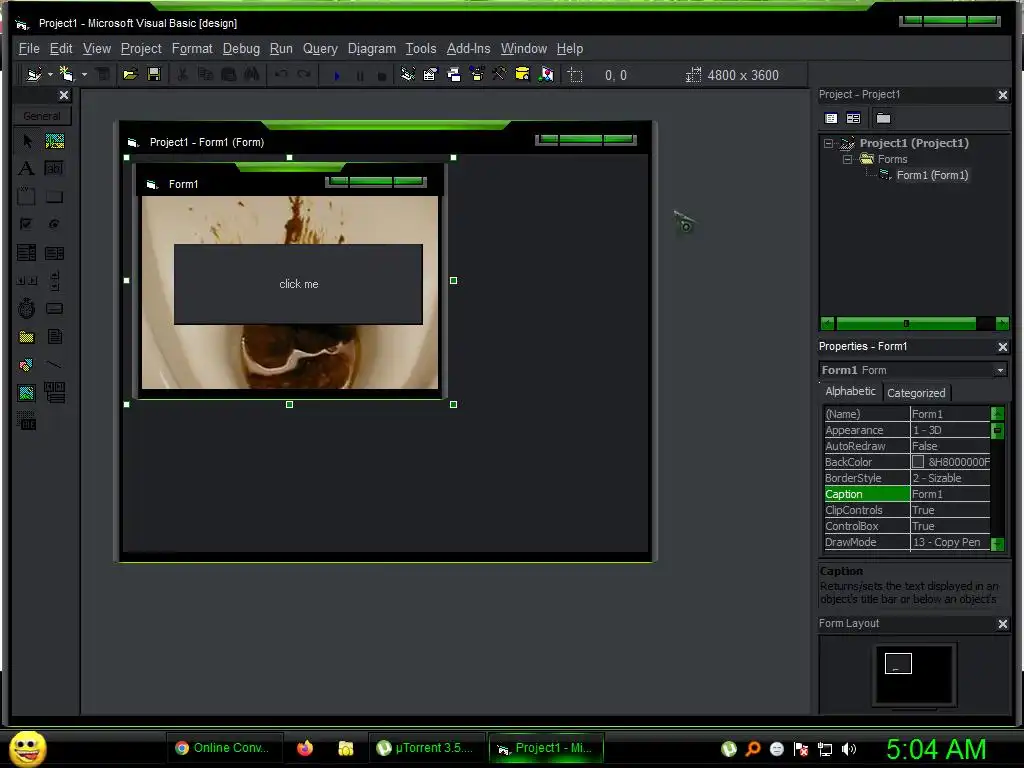Select the Timer control tool

(27, 308)
